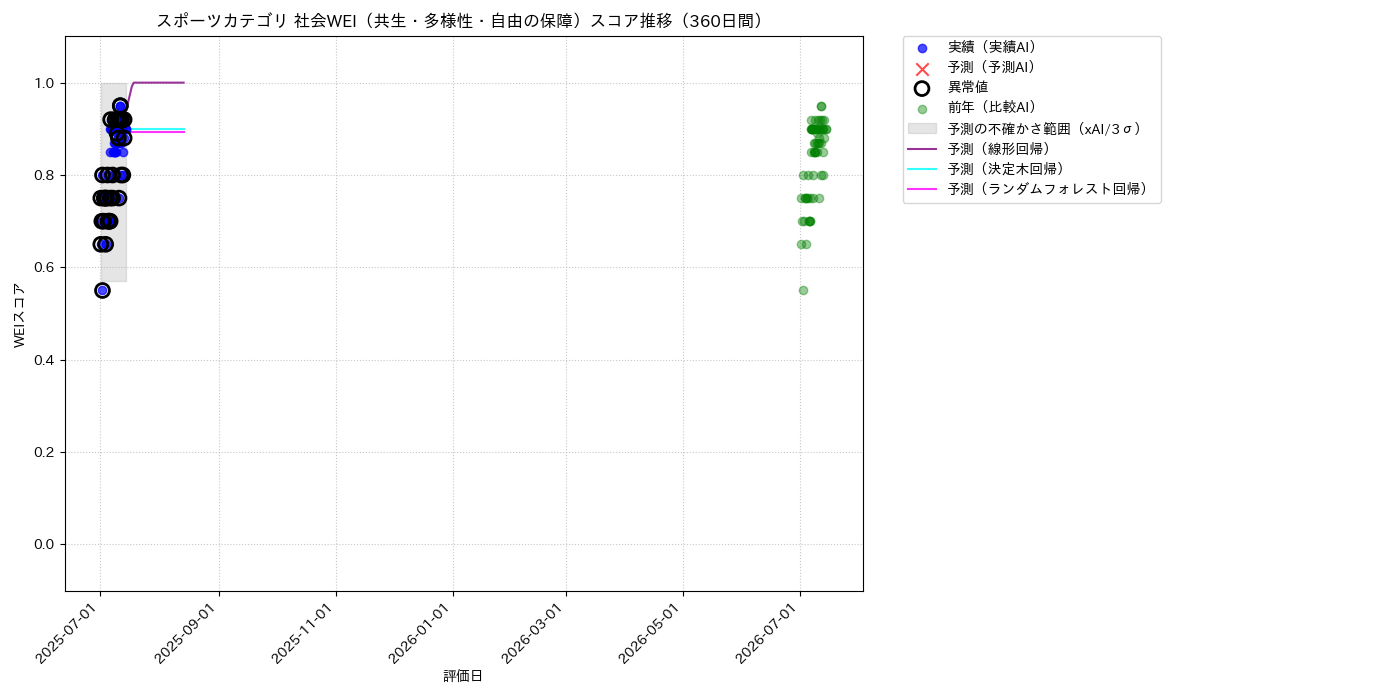Click legend label 異常値

(968, 88)
